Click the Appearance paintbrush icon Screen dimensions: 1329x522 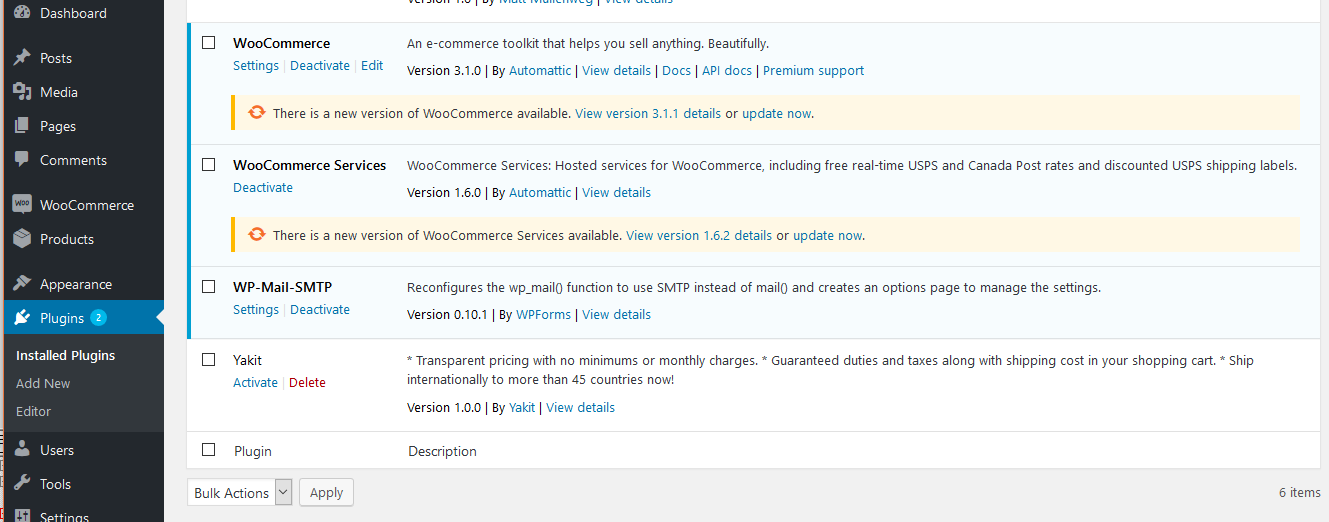[x=22, y=284]
